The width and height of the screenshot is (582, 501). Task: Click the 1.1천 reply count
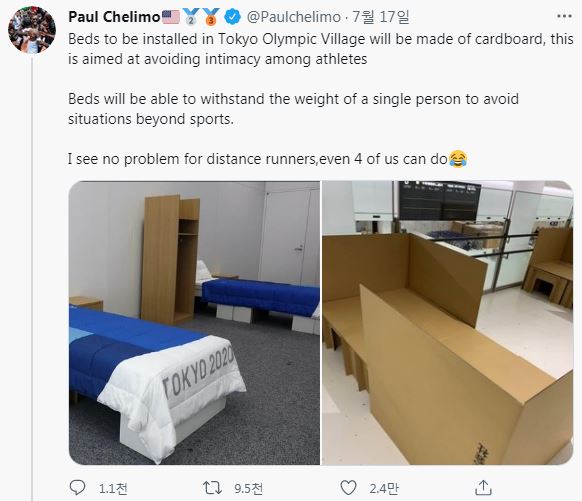(x=113, y=488)
